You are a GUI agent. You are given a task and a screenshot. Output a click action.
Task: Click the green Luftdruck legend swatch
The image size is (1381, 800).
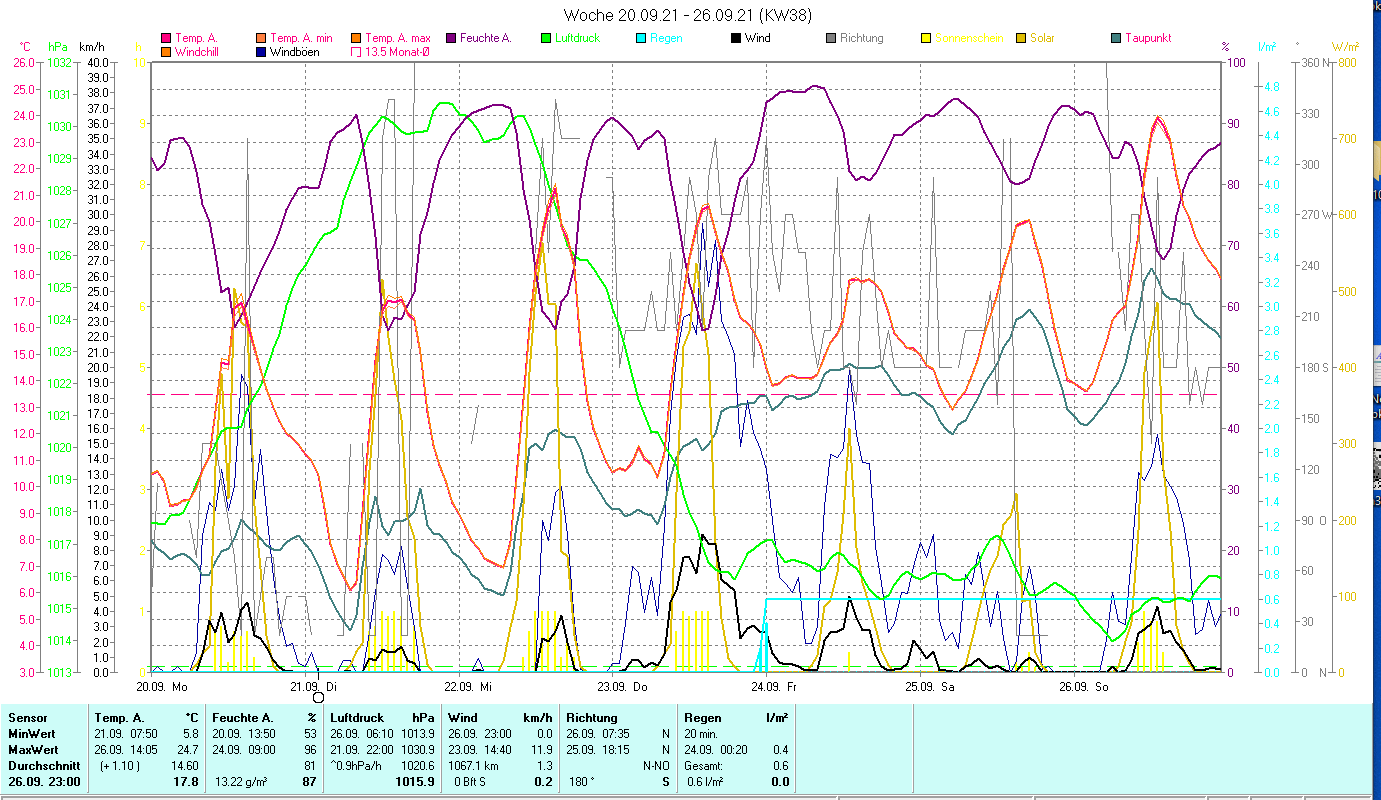tap(546, 38)
